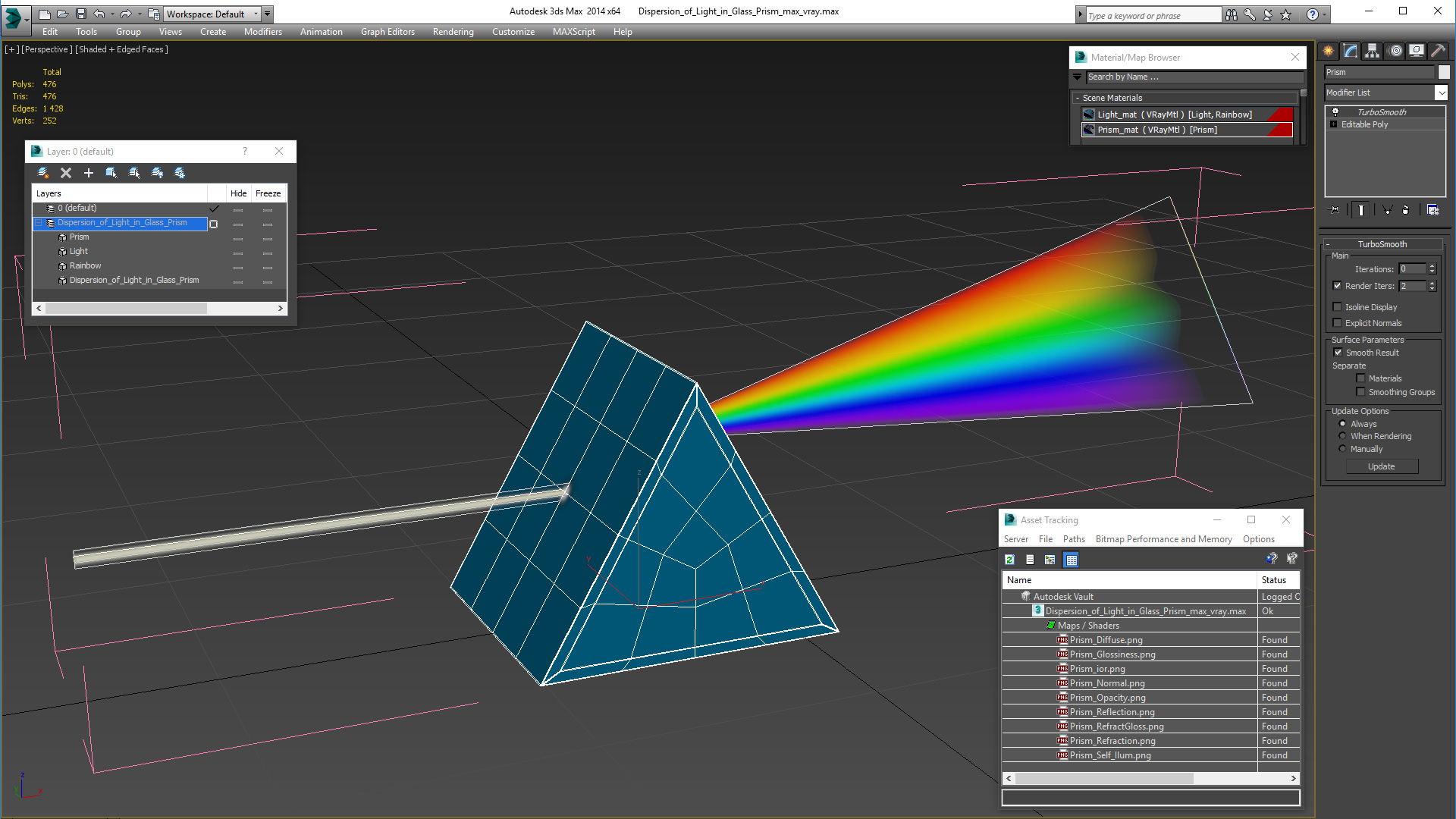The image size is (1456, 819).
Task: Open Paths menu in Asset Tracking
Action: [x=1073, y=539]
